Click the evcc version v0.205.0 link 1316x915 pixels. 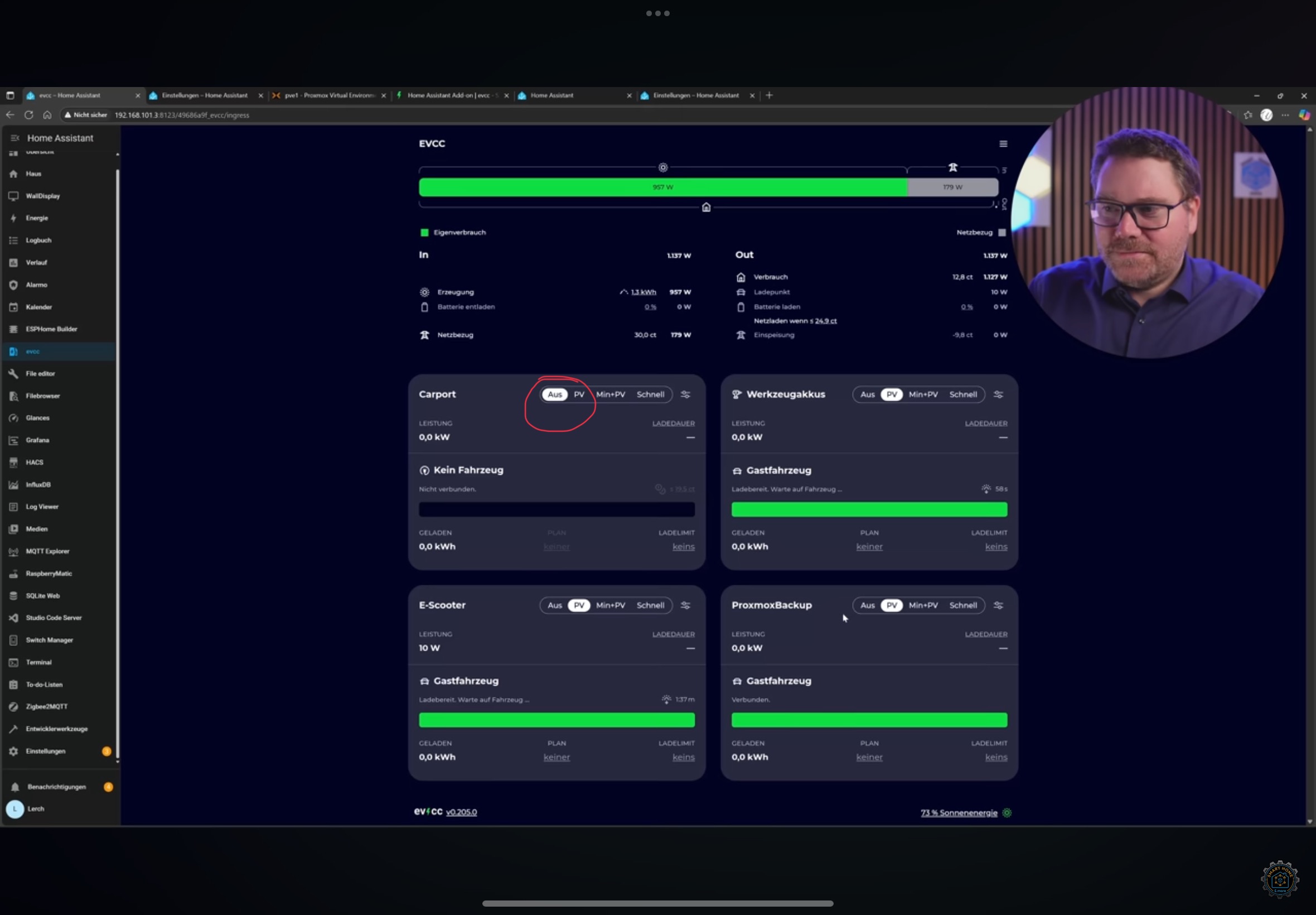(461, 812)
